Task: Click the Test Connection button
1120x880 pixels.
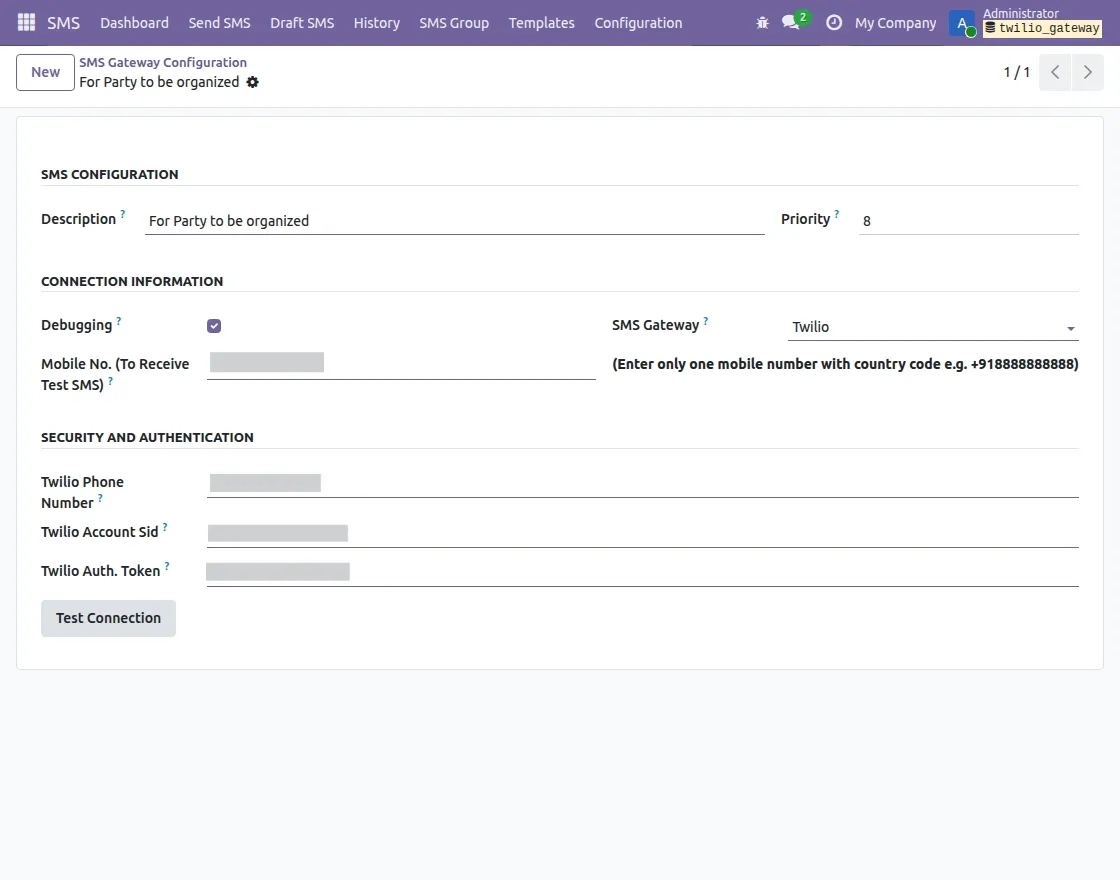Action: coord(109,619)
